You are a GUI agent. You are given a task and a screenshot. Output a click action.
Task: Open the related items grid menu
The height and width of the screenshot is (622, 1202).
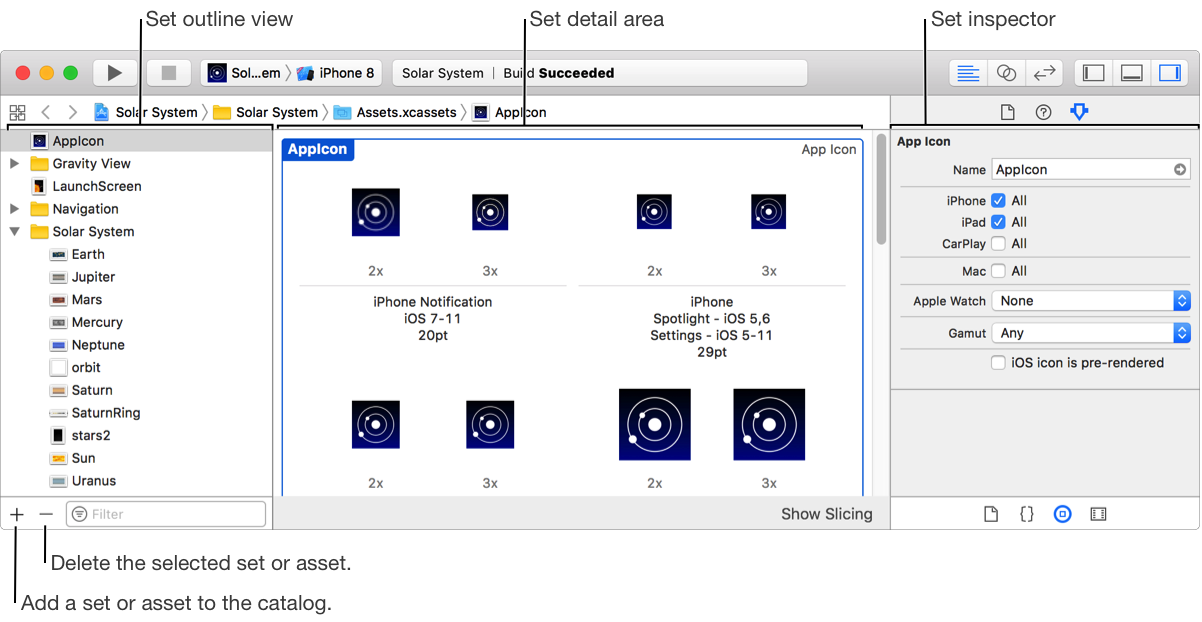click(x=17, y=112)
